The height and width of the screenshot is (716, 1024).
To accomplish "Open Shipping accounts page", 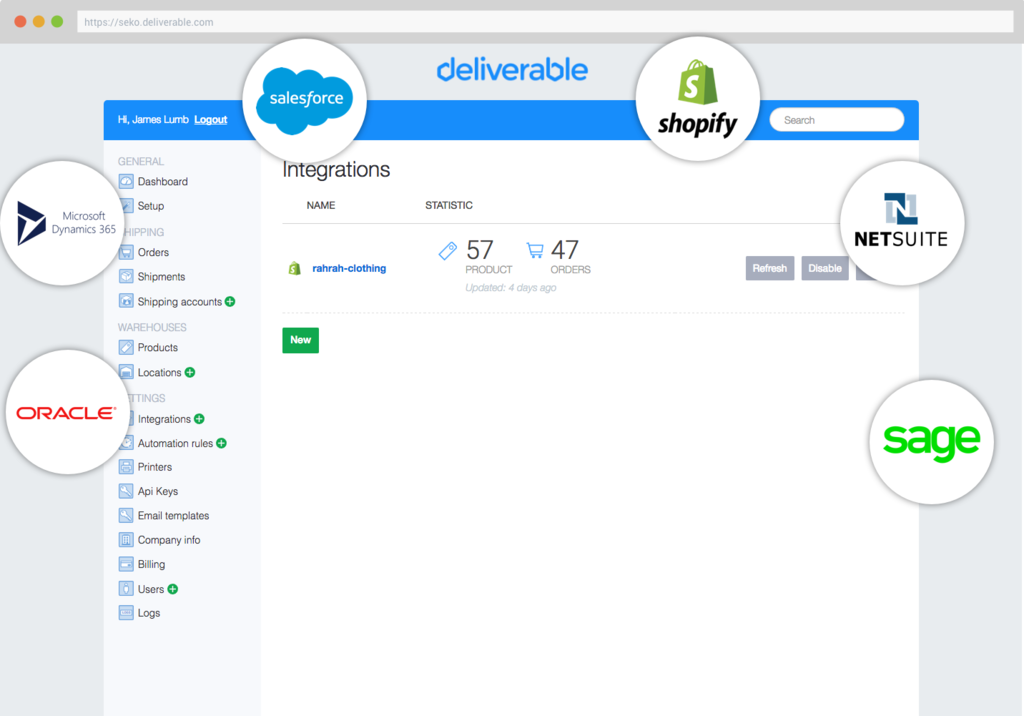I will point(180,302).
